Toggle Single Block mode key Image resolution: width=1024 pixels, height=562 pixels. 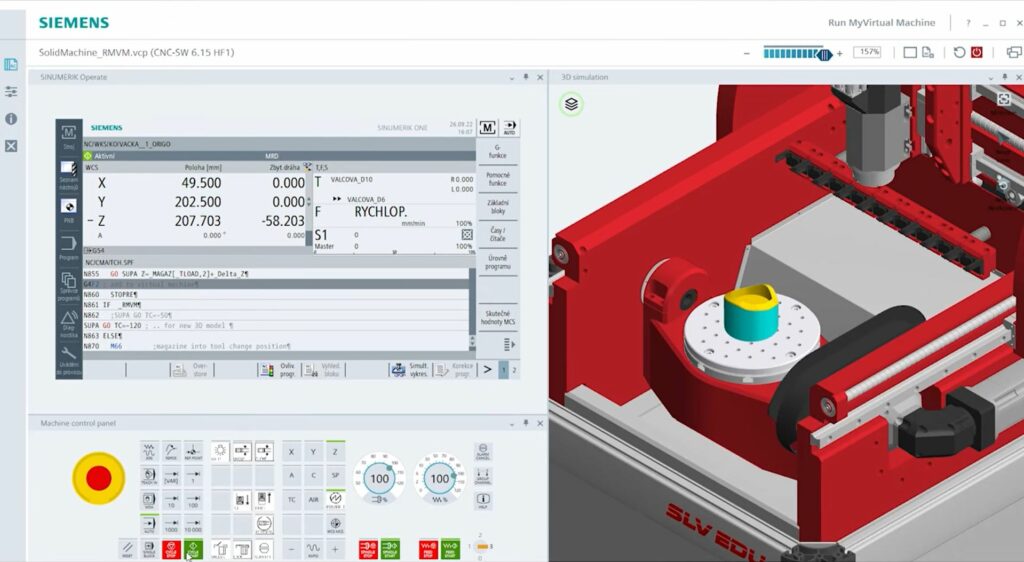pos(150,550)
